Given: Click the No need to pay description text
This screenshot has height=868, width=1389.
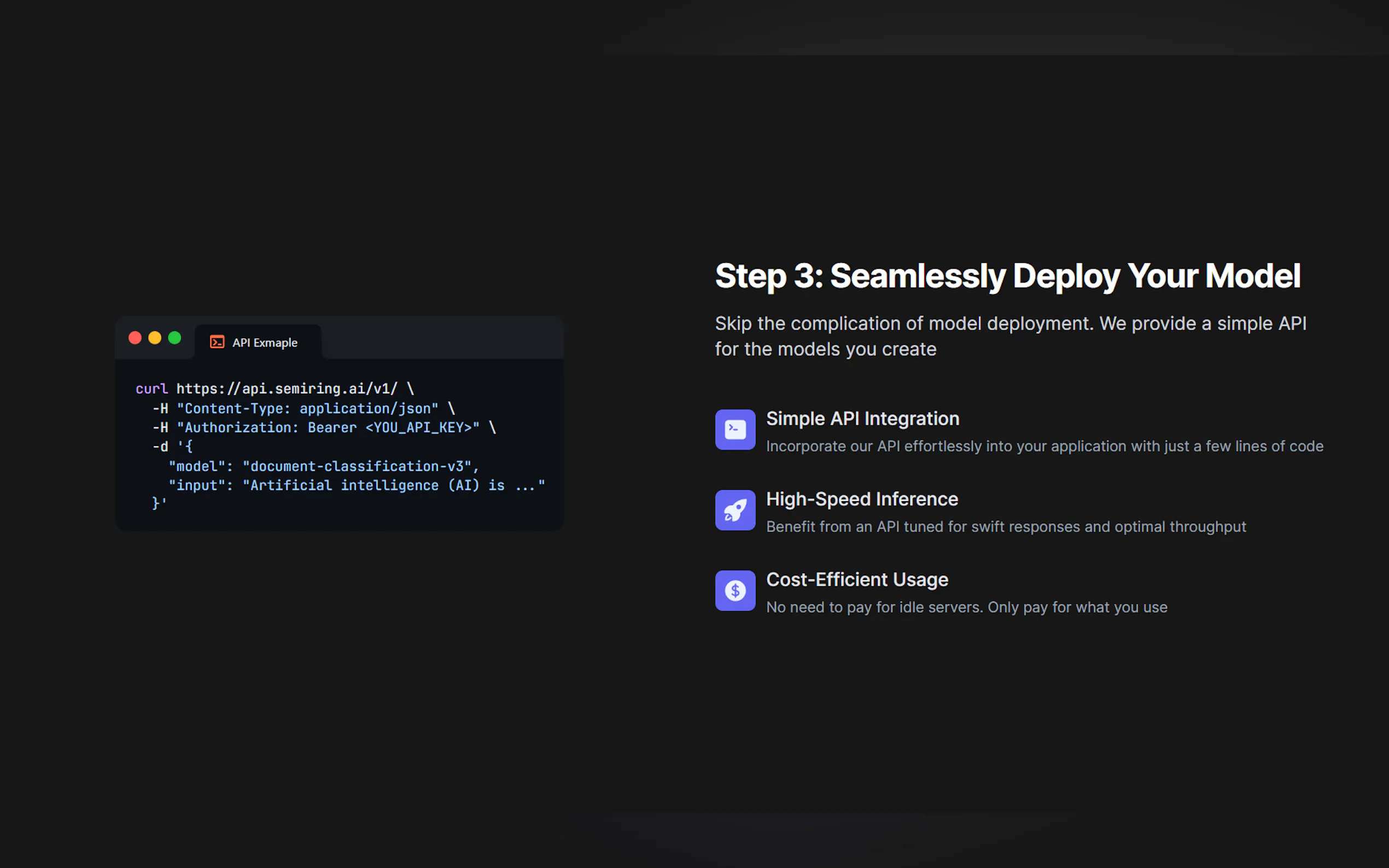Looking at the screenshot, I should point(966,607).
